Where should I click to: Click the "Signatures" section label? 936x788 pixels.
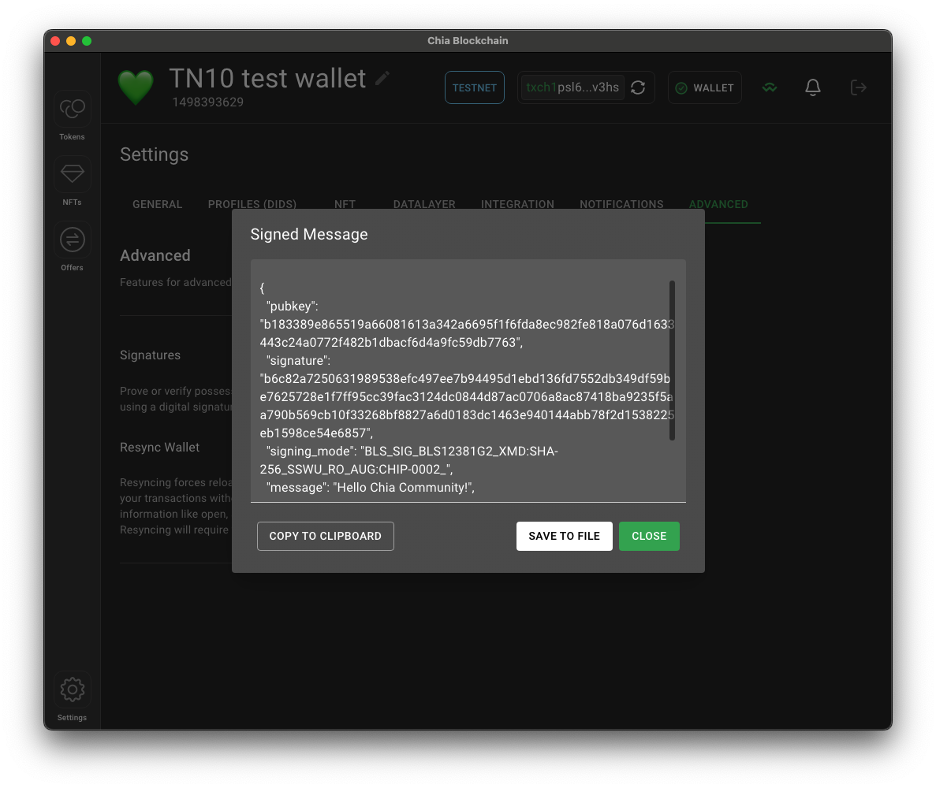150,355
